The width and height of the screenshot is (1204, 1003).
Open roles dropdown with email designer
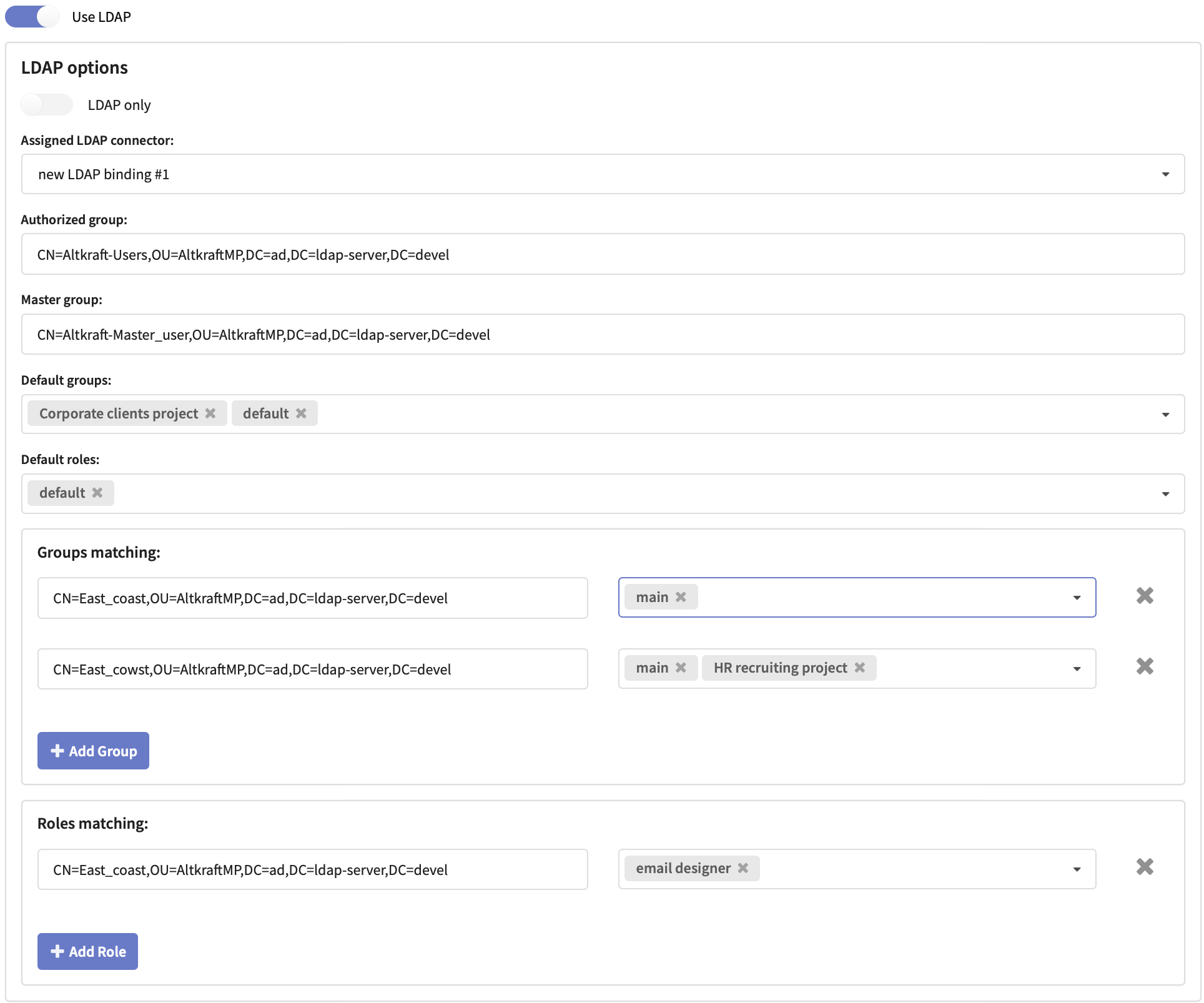(1077, 869)
